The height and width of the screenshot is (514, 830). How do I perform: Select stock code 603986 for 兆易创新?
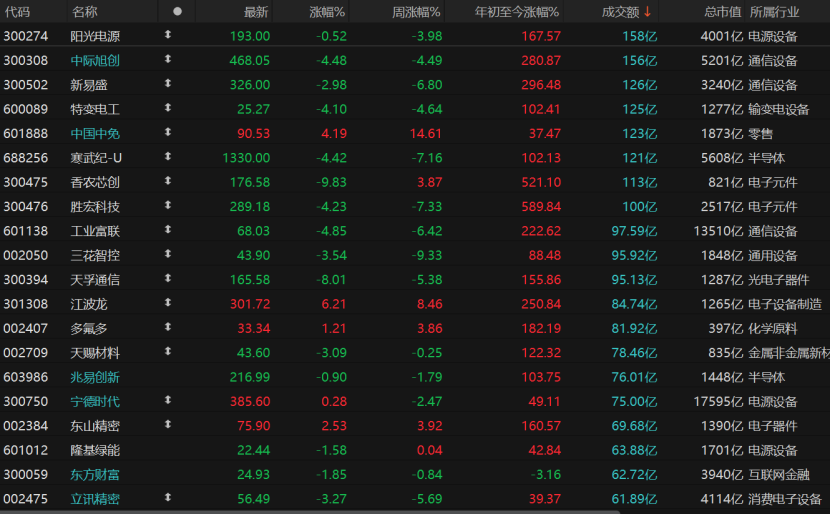26,377
